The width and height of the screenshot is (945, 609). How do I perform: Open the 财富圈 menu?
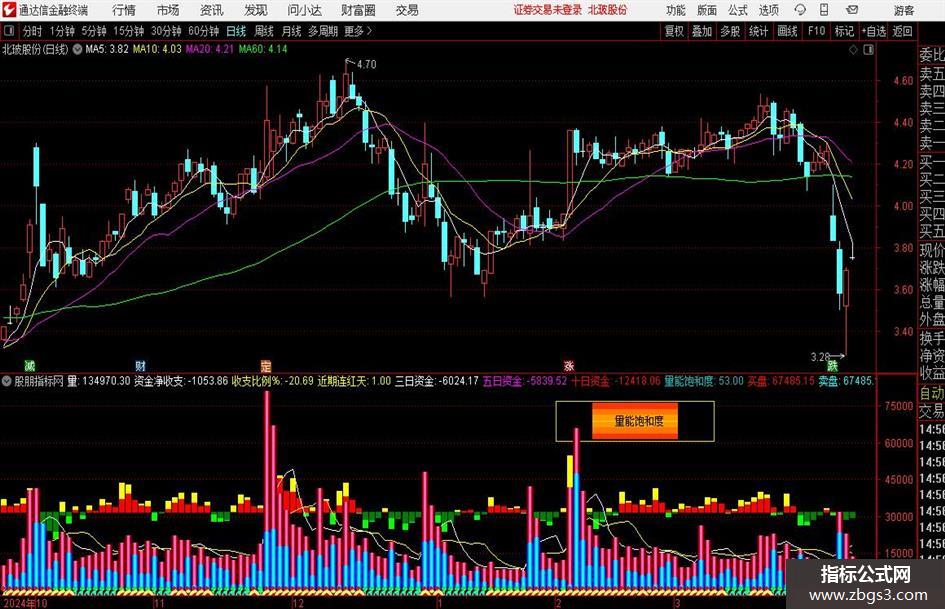358,10
